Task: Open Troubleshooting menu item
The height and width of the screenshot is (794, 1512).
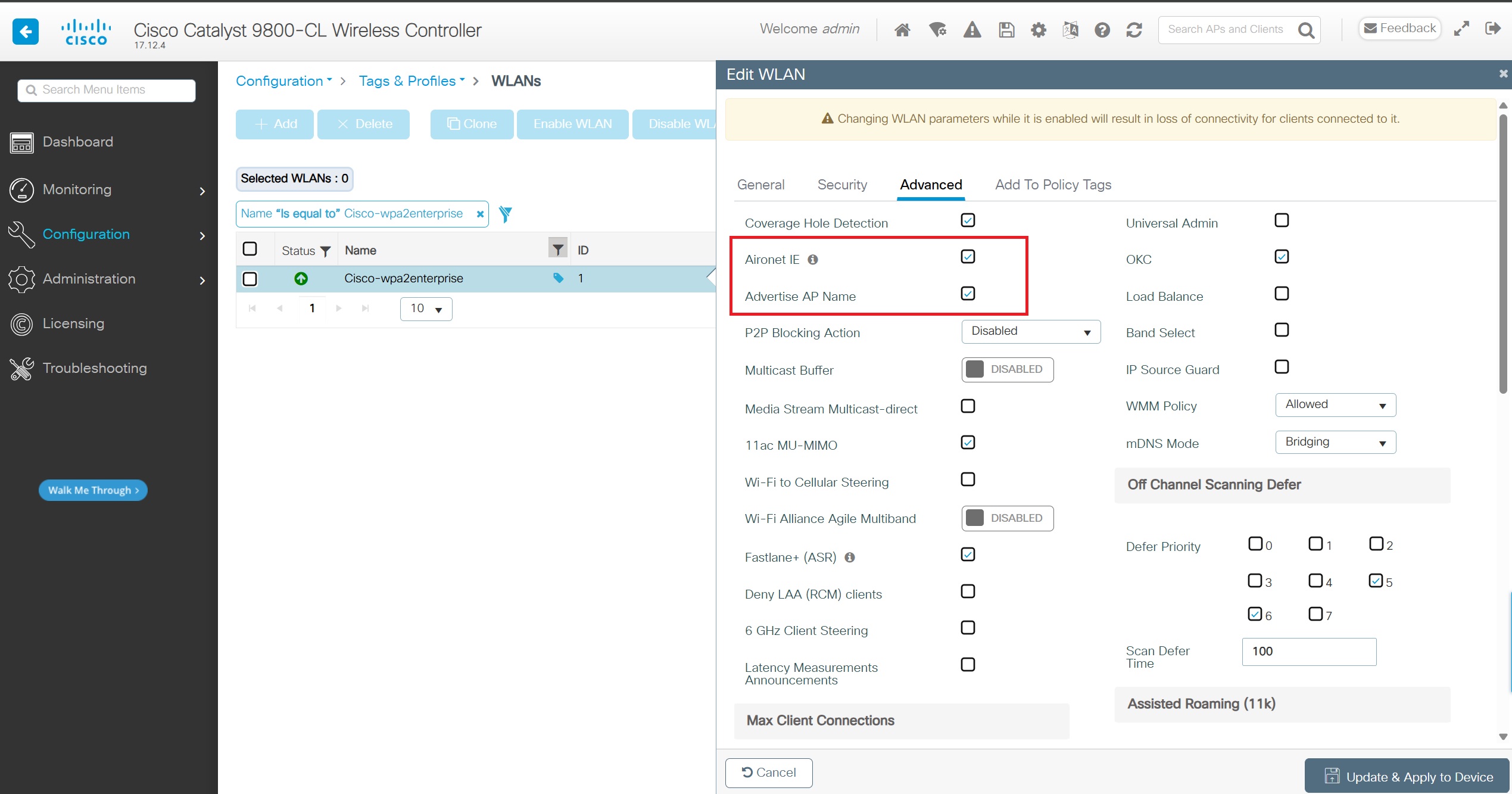Action: pyautogui.click(x=95, y=368)
